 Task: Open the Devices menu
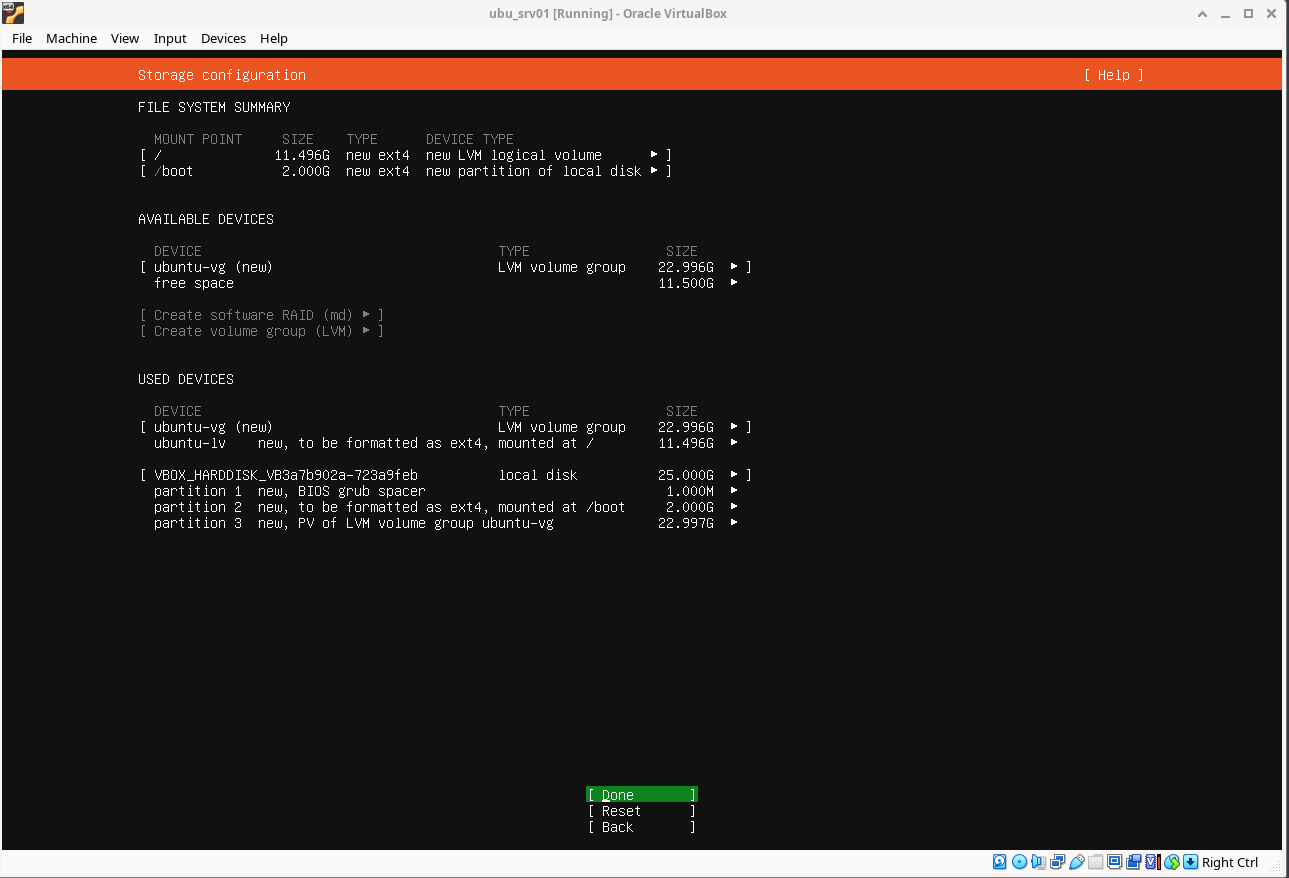223,38
